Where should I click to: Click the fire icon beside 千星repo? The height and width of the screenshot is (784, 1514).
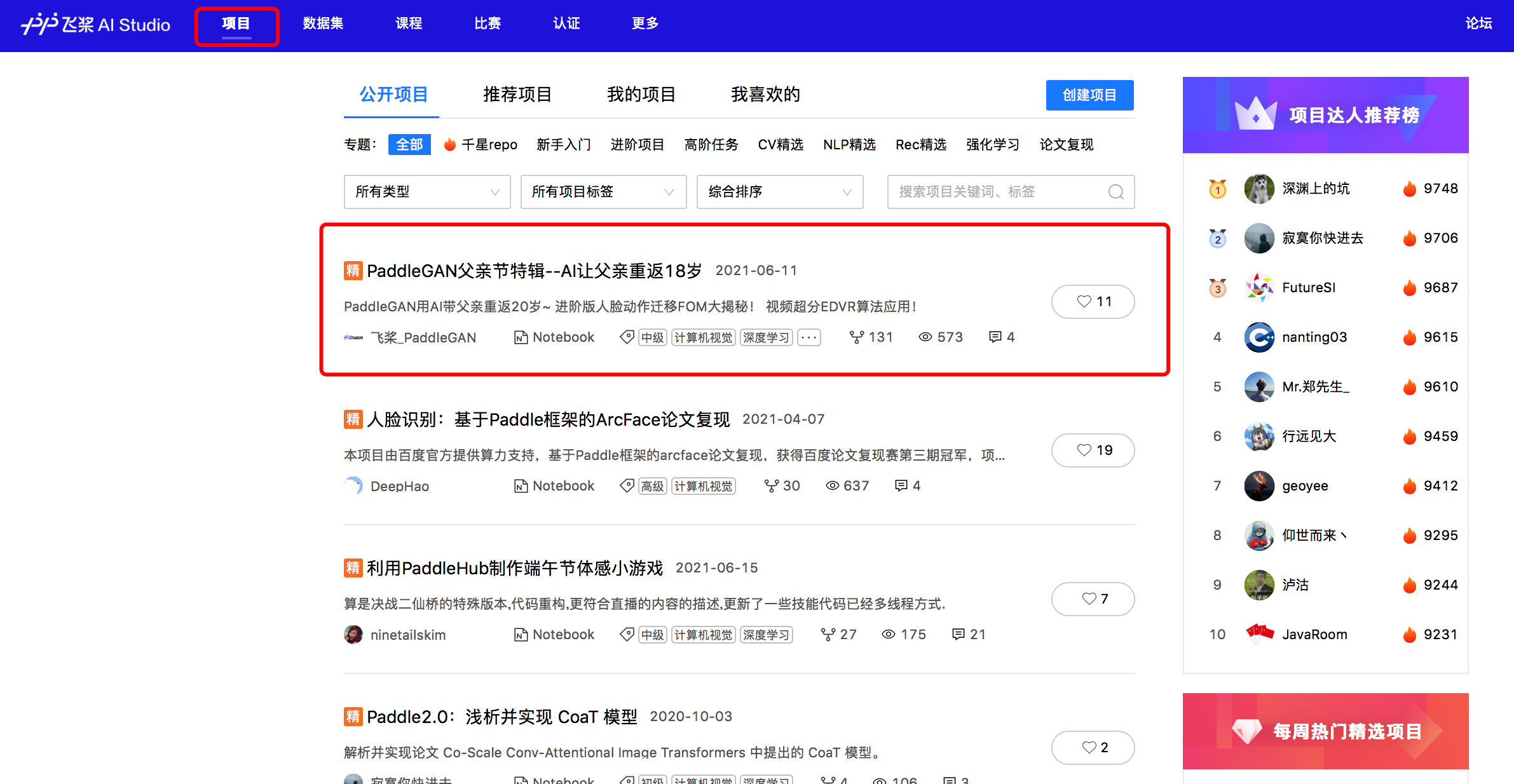tap(450, 145)
